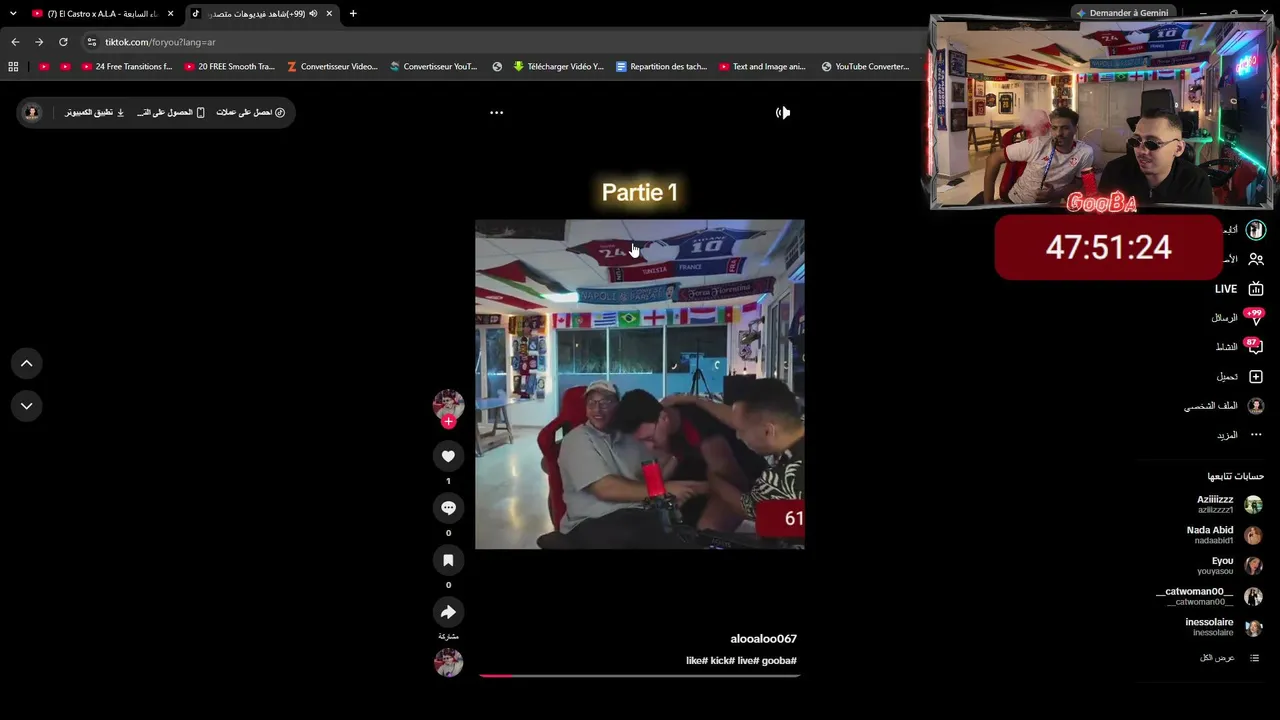Click the alooaloo067 creator username
Screen dimensions: 1280x720
tap(763, 639)
